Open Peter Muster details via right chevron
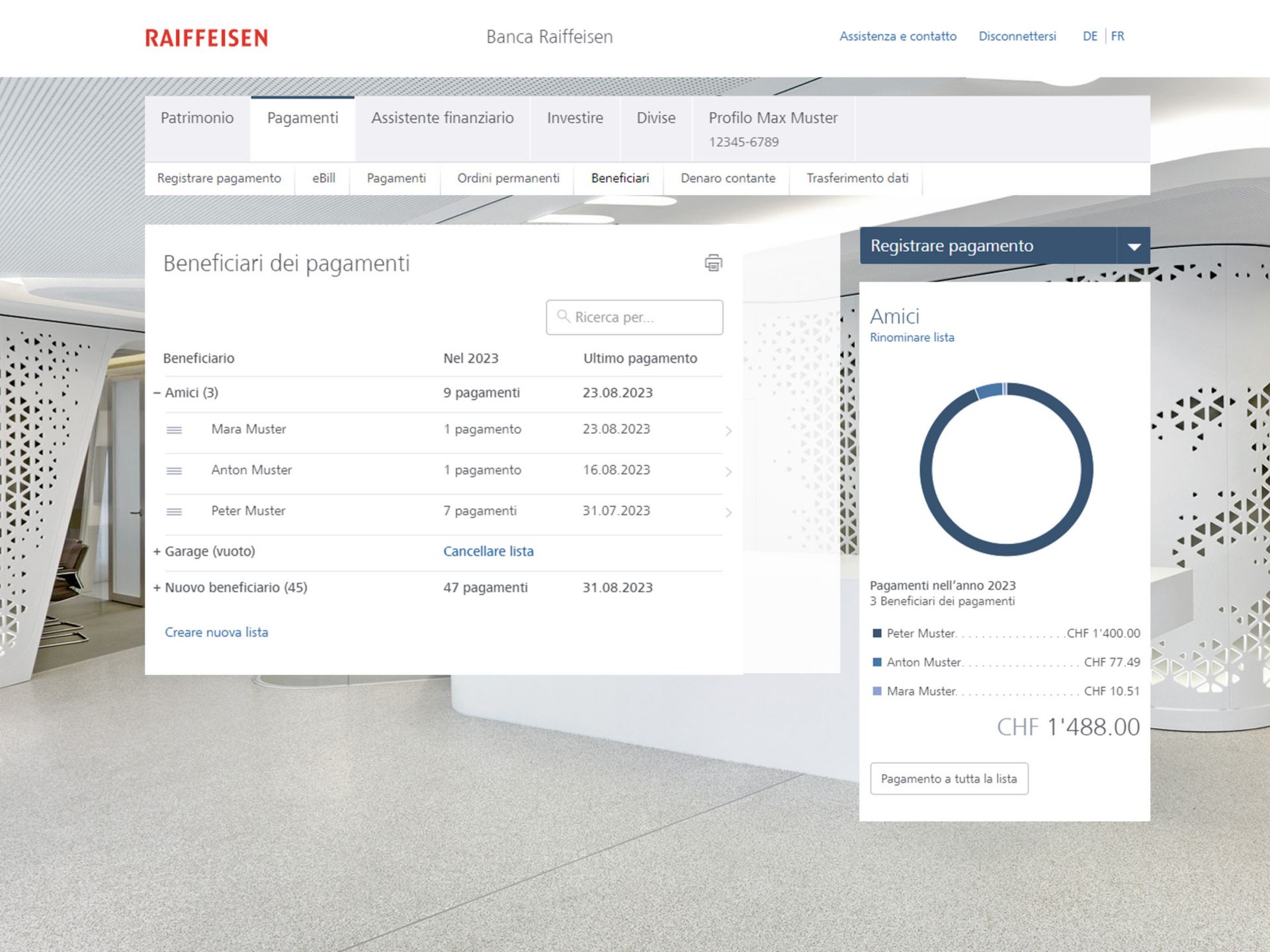 728,512
